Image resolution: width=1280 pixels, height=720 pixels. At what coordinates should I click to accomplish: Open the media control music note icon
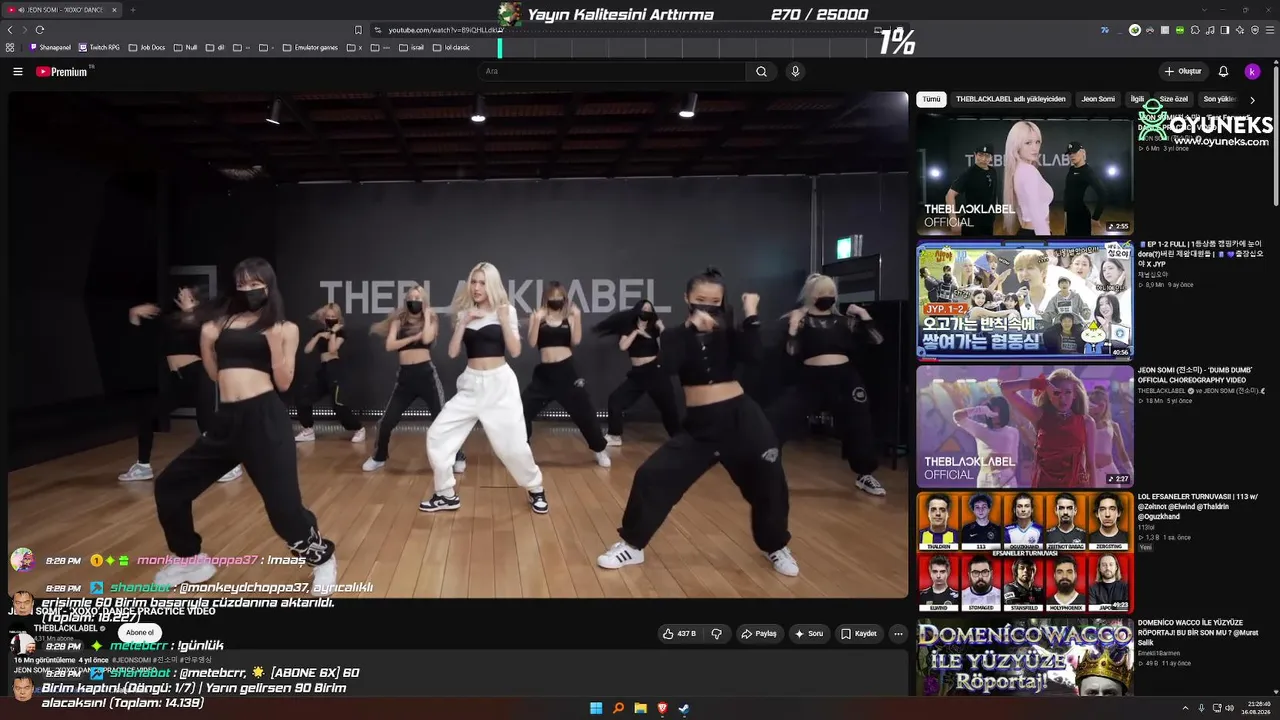(x=1210, y=30)
